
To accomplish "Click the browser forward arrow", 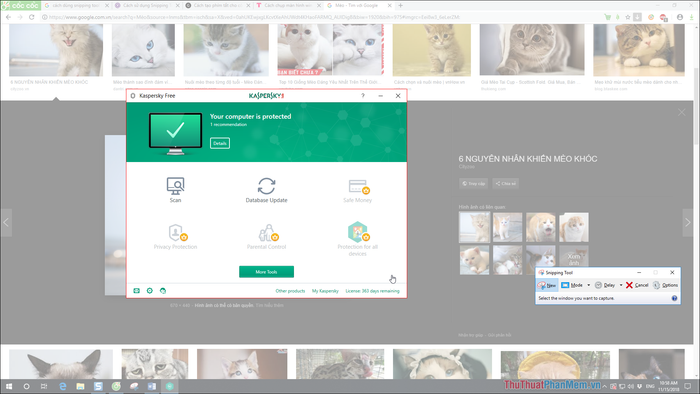I will 20,17.
